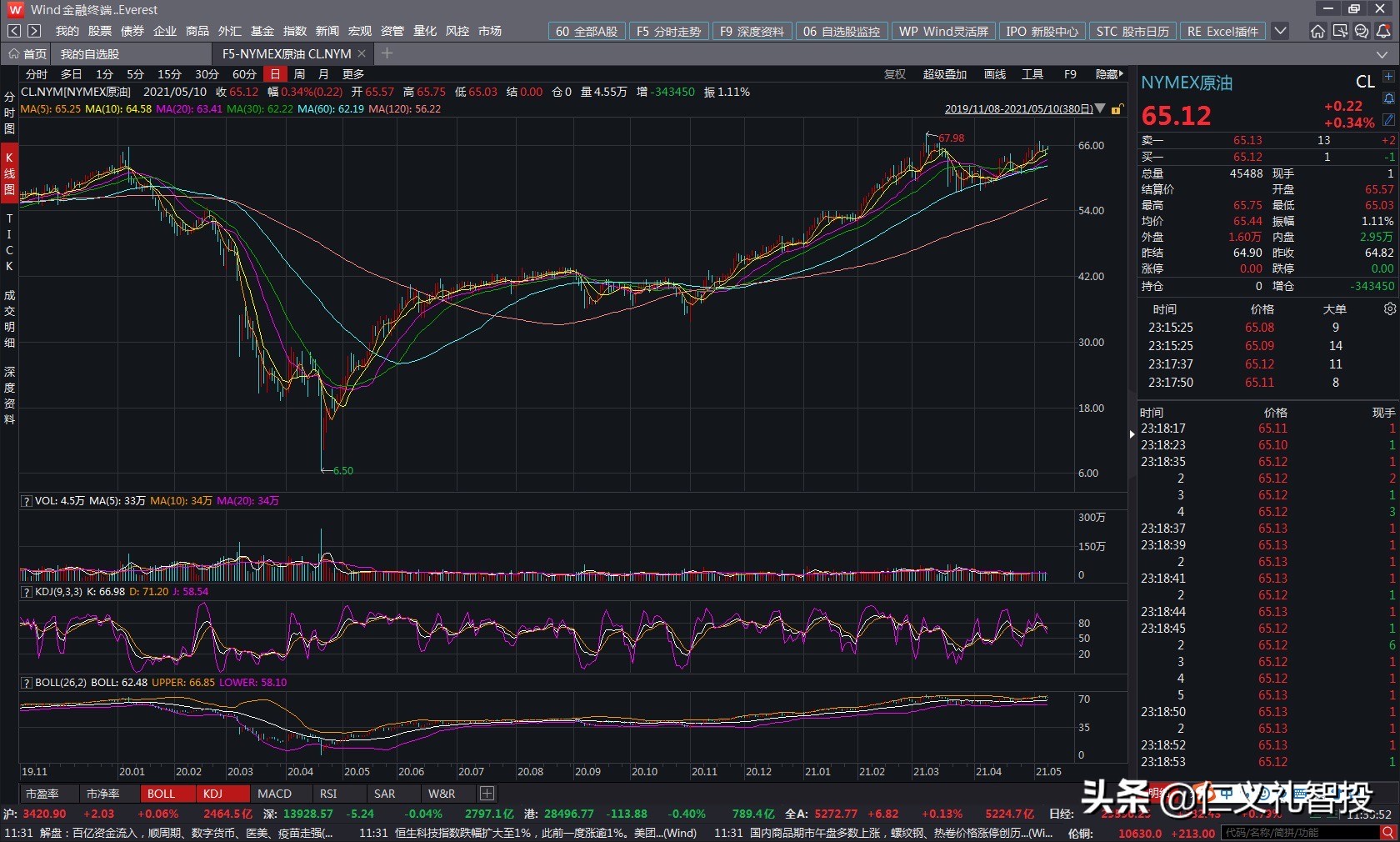The image size is (1400, 842).
Task: Open the chat messages icon
Action: [1362, 31]
